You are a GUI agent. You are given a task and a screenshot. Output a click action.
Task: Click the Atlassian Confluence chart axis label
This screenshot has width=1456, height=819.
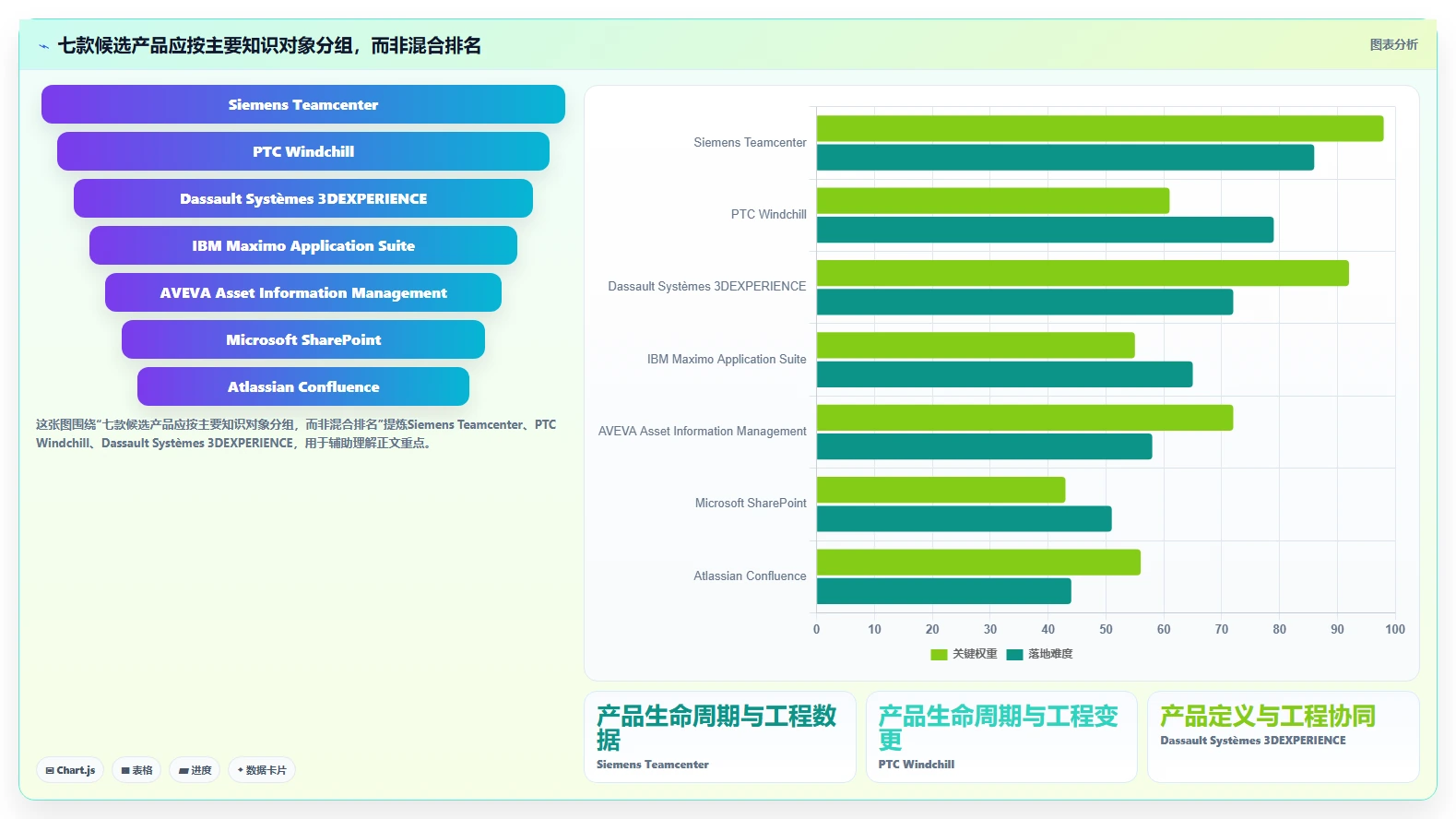750,576
